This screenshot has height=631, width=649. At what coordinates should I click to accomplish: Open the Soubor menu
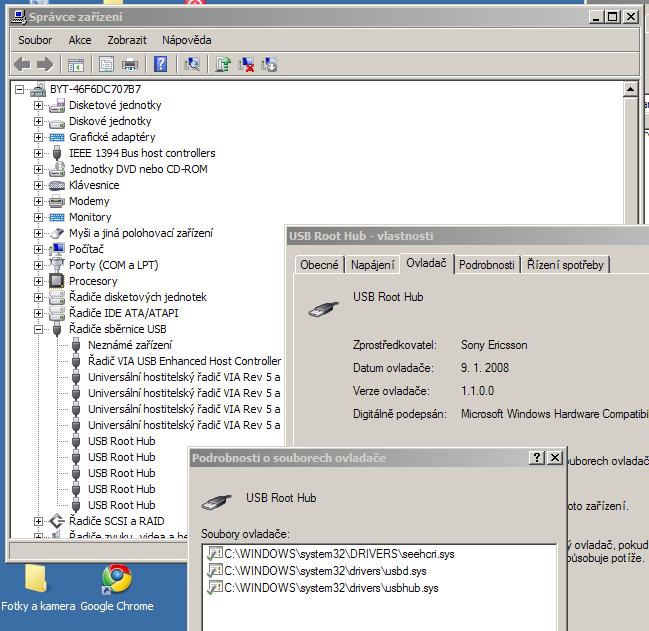[x=35, y=40]
